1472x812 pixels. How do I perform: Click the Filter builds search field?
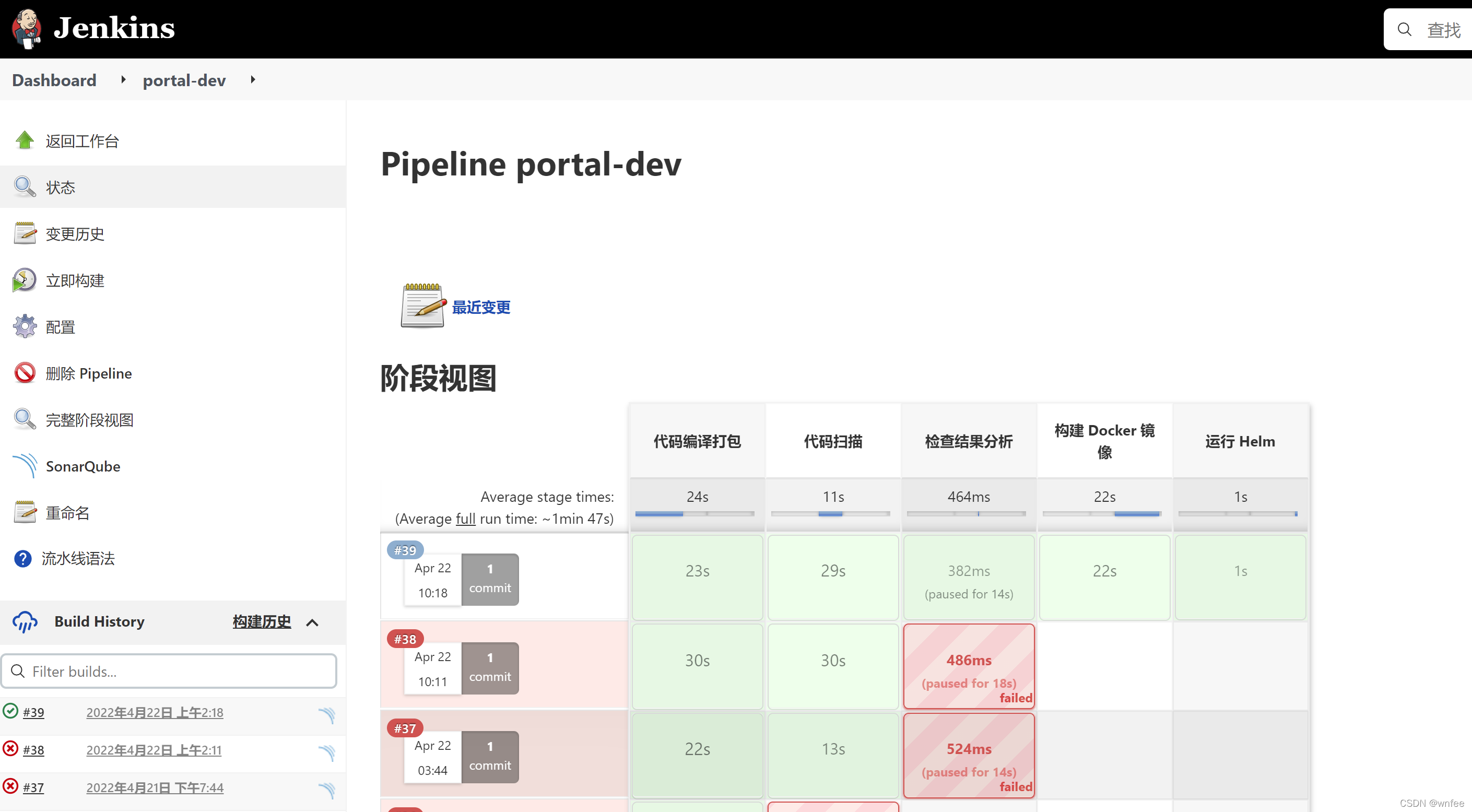169,671
